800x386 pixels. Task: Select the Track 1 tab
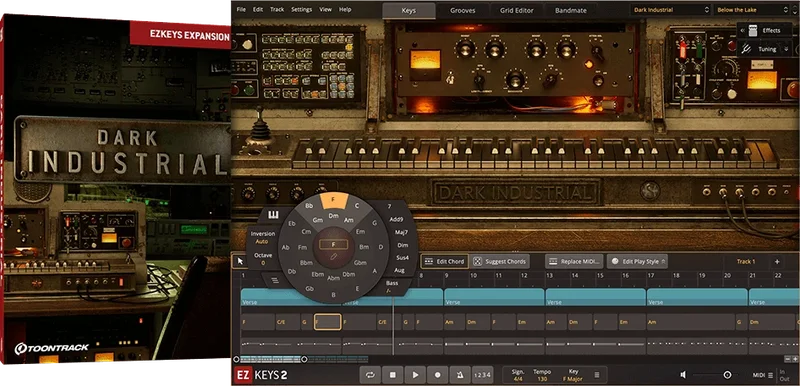(745, 262)
